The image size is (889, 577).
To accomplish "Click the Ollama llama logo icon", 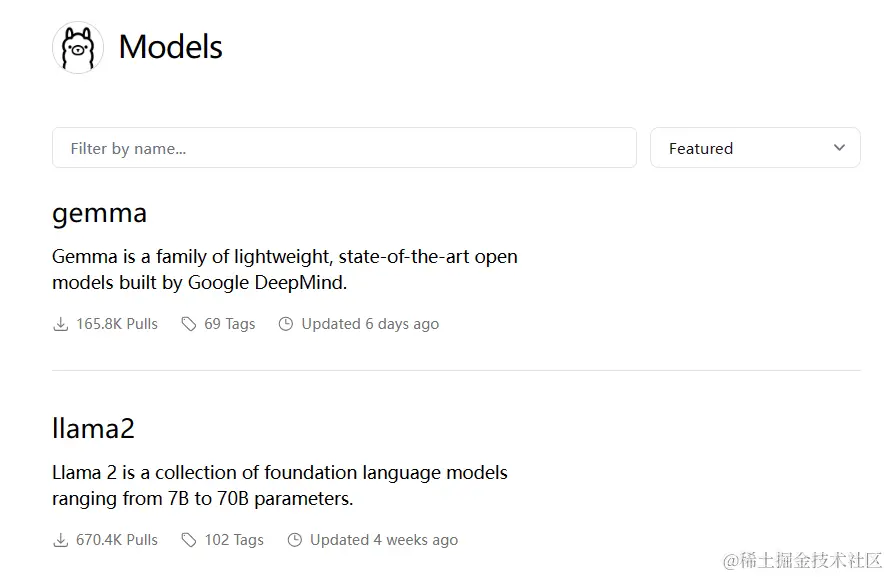I will (x=78, y=48).
